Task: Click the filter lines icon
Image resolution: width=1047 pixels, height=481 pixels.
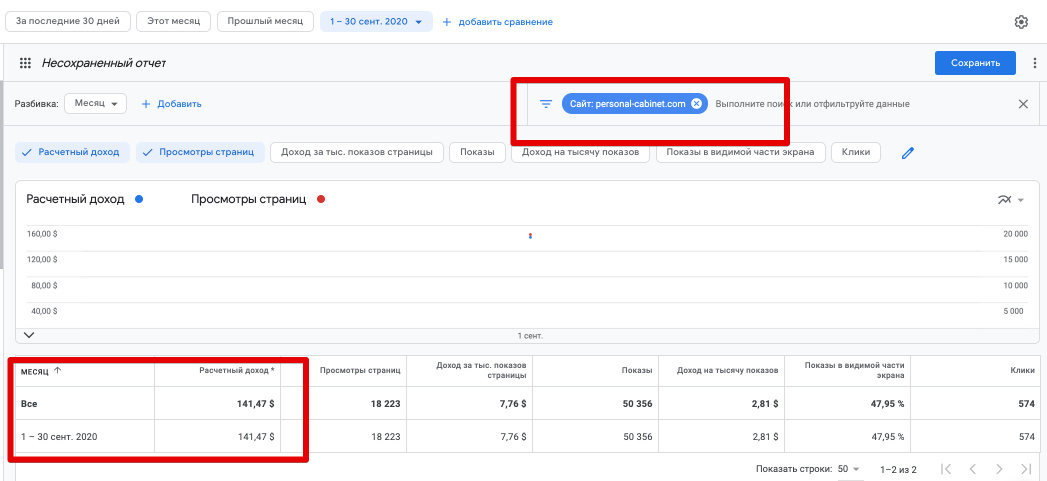Action: pos(546,104)
